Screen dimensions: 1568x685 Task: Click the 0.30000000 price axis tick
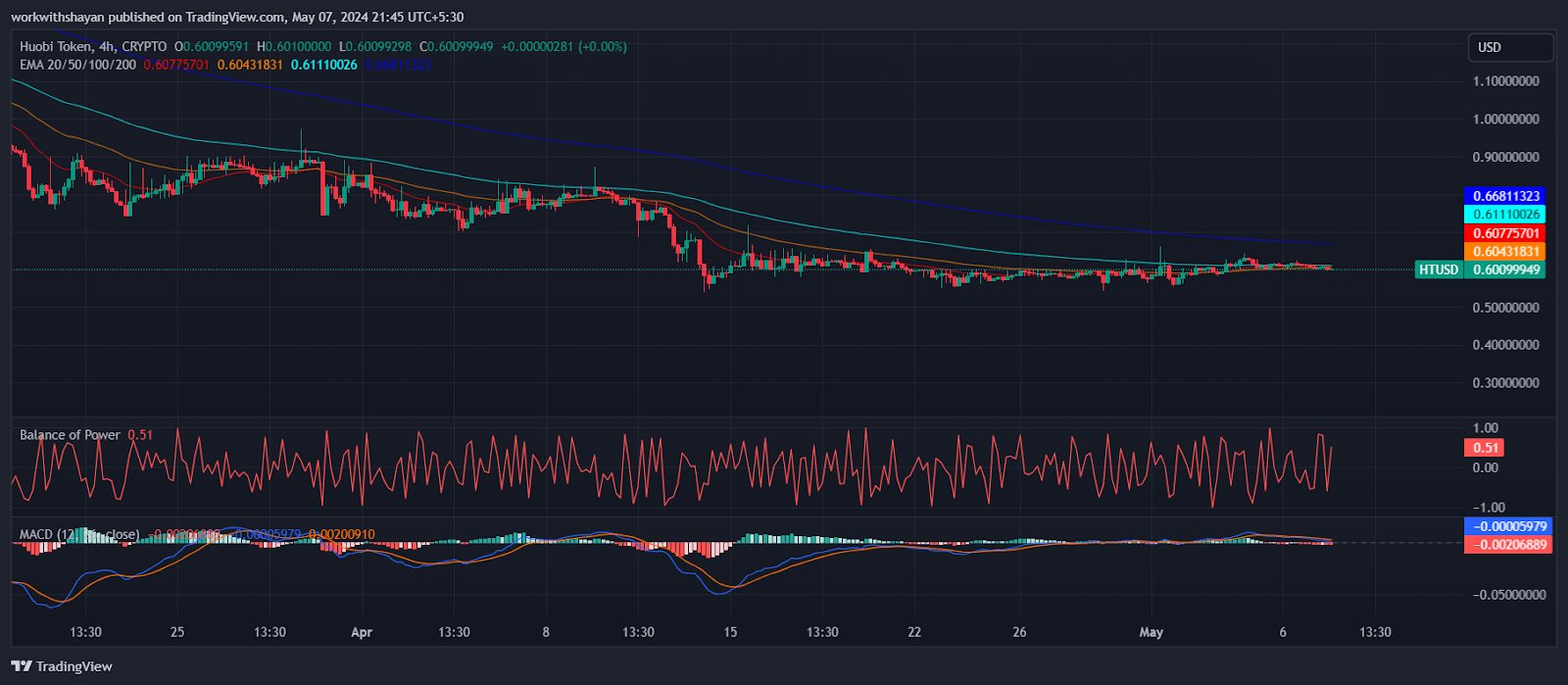[x=1506, y=383]
